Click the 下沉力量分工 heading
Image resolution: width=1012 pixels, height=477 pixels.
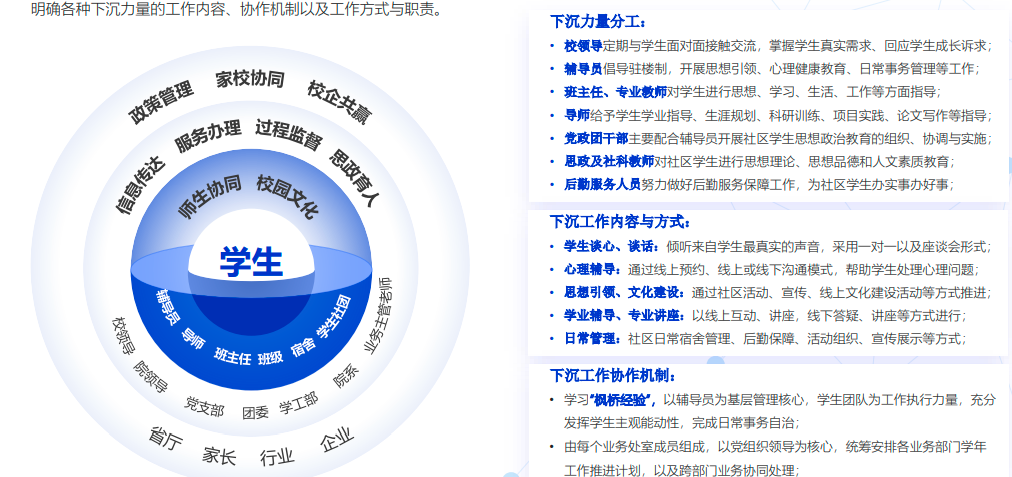click(x=598, y=21)
